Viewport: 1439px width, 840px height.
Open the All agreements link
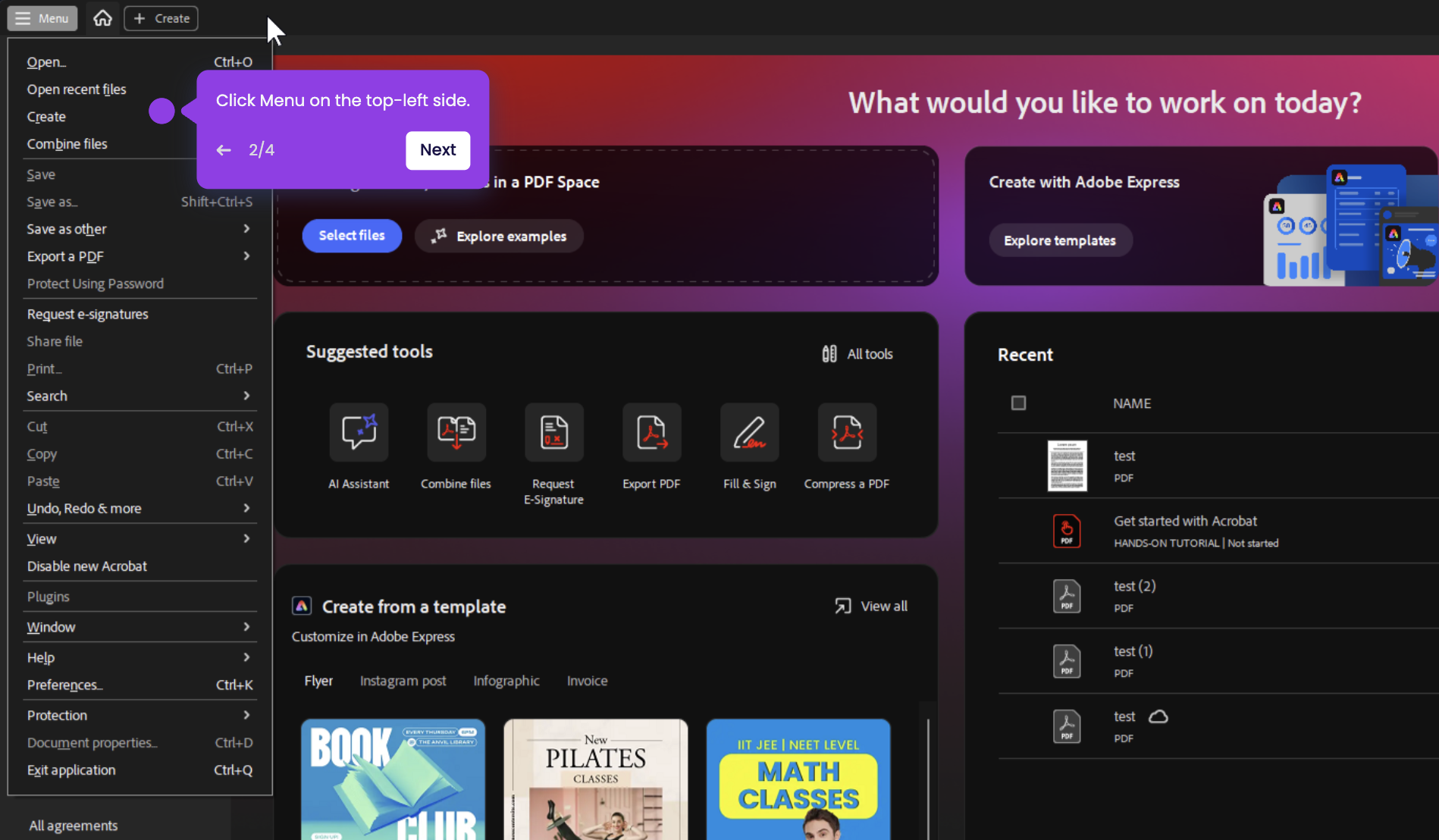click(74, 826)
